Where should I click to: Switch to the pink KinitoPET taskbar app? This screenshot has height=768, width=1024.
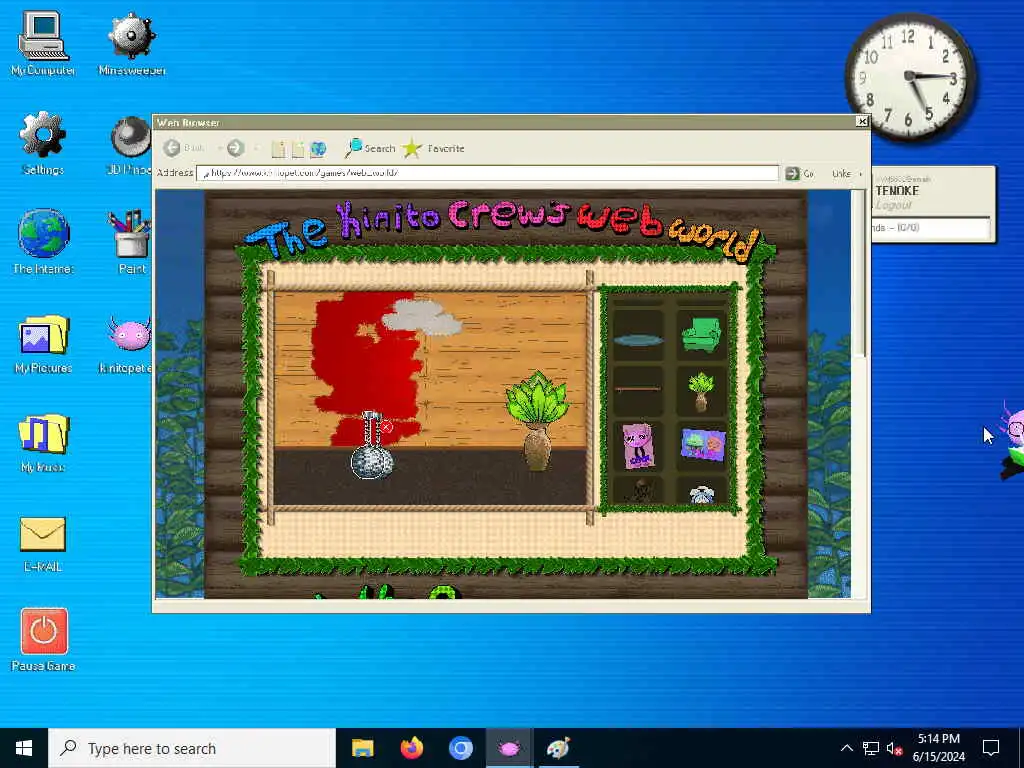[x=509, y=748]
